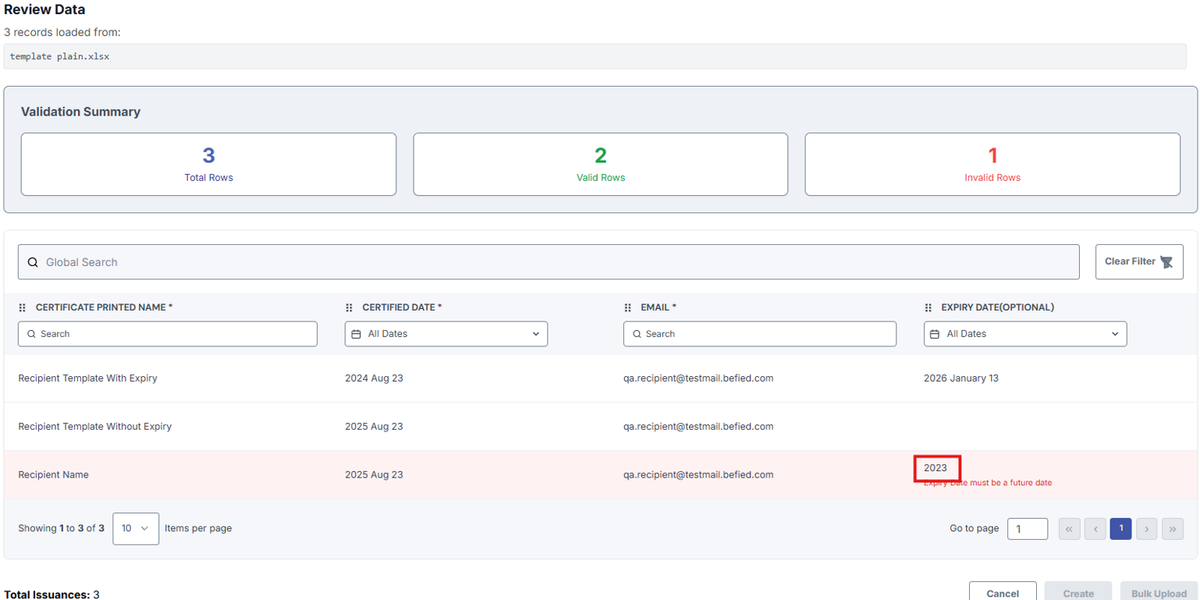This screenshot has width=1200, height=600.
Task: Click the Total Issuances: 3 label
Action: (52, 594)
